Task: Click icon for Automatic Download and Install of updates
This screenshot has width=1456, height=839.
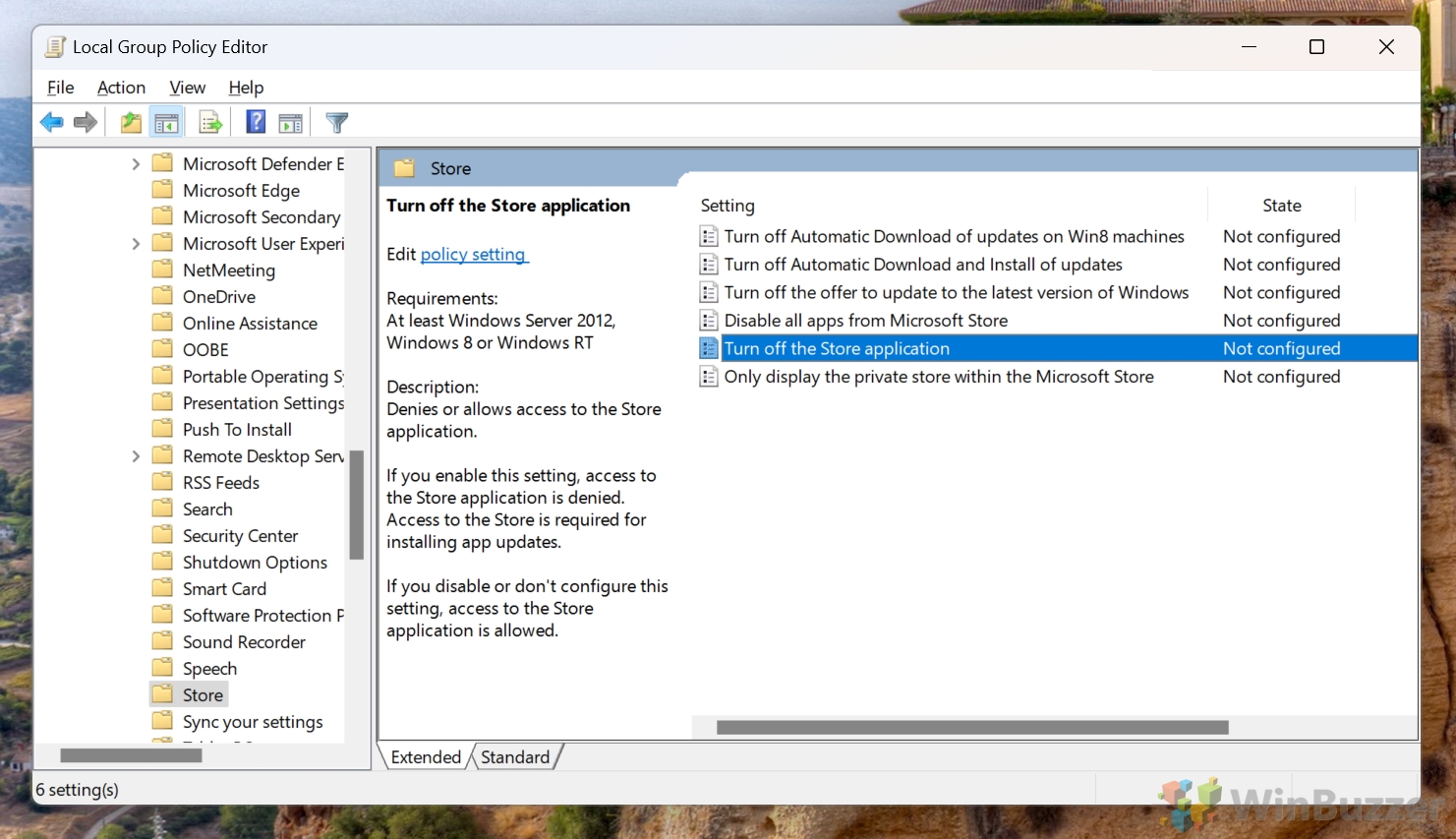Action: (709, 265)
